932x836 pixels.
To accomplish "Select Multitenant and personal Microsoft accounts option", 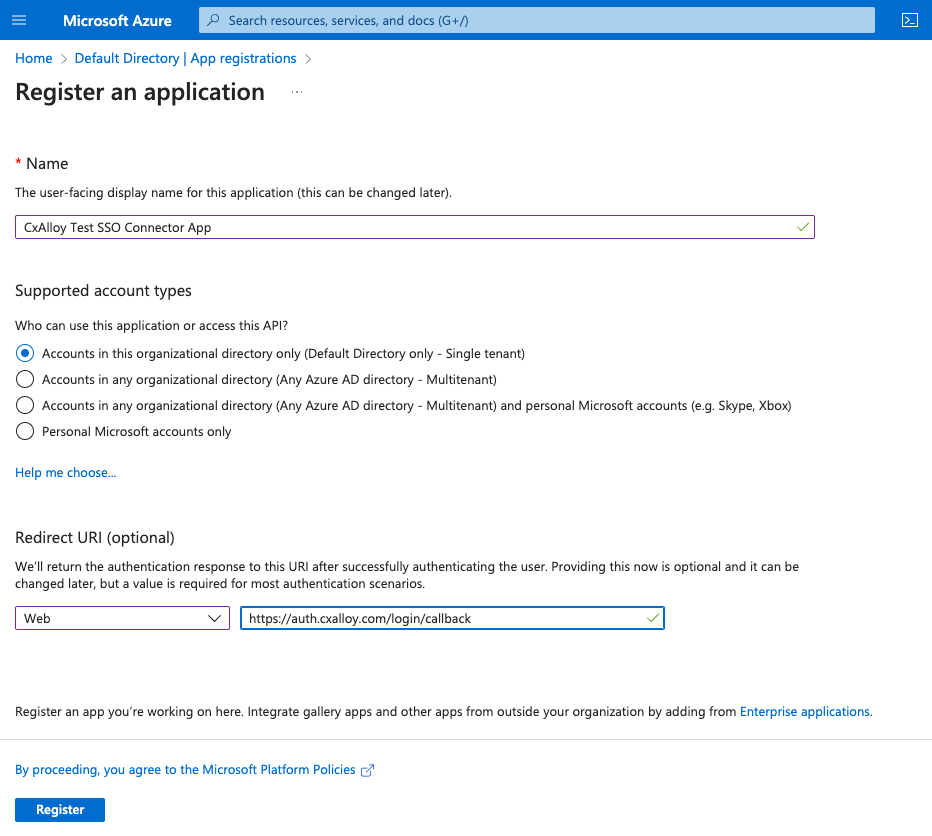I will (x=25, y=406).
